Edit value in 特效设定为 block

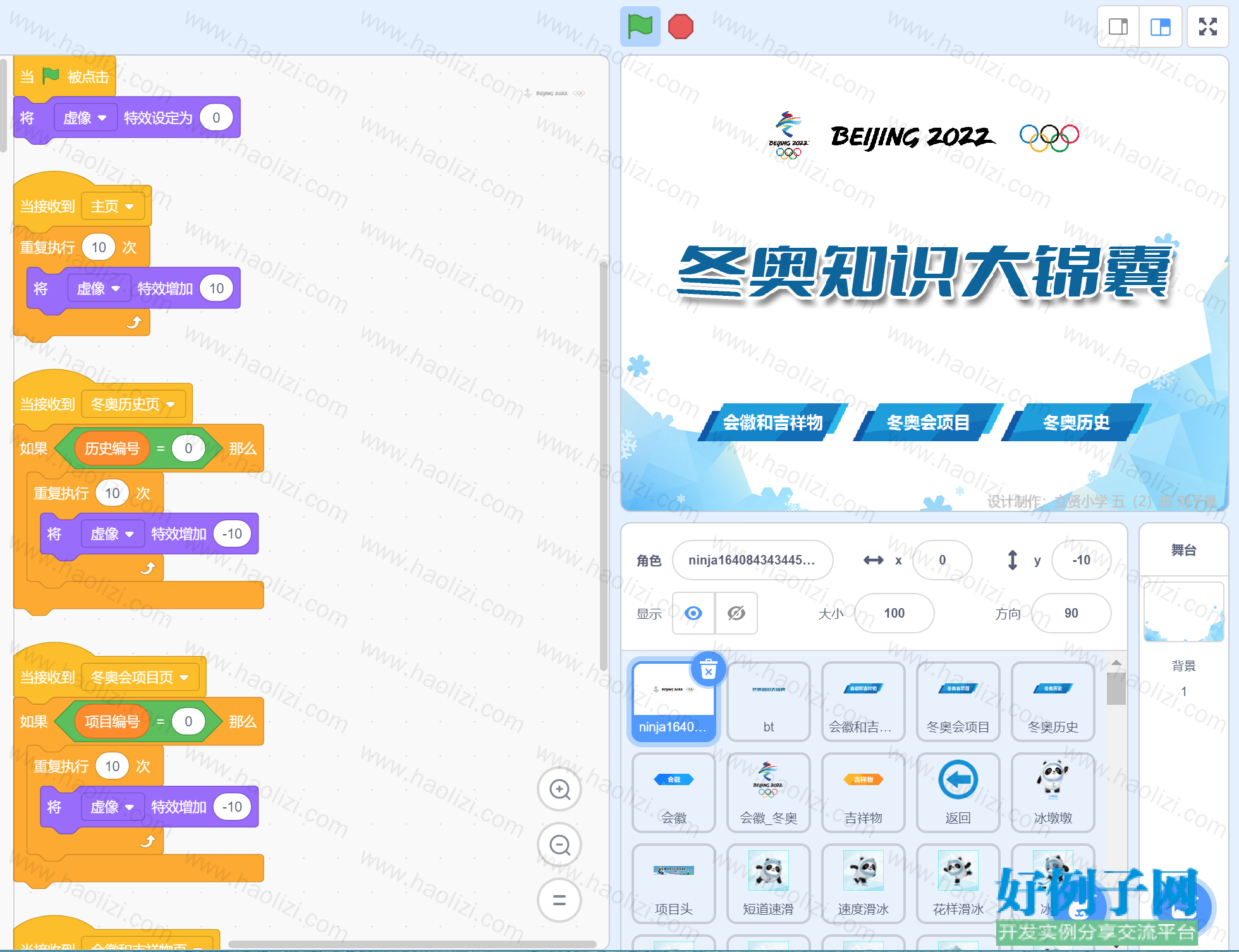tap(216, 118)
